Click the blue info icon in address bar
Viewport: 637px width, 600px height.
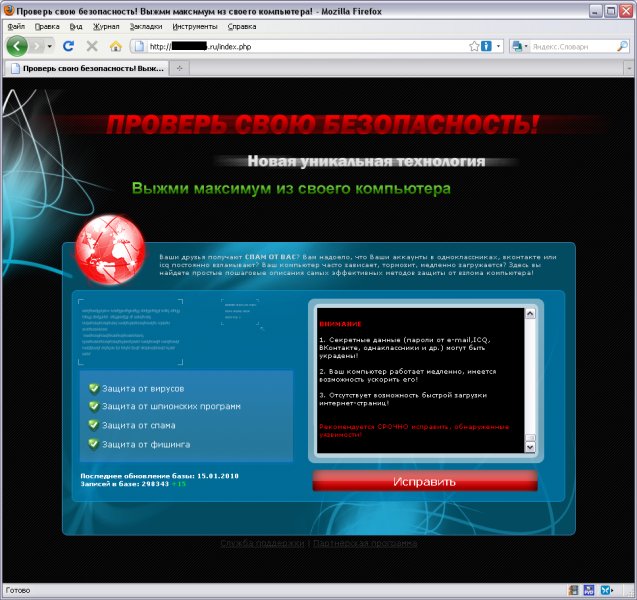click(486, 46)
